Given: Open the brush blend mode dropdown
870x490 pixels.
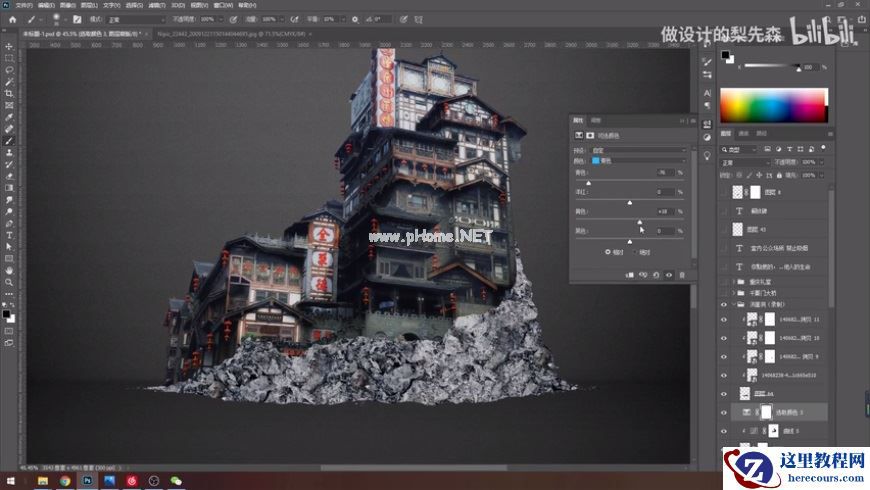Looking at the screenshot, I should [136, 19].
